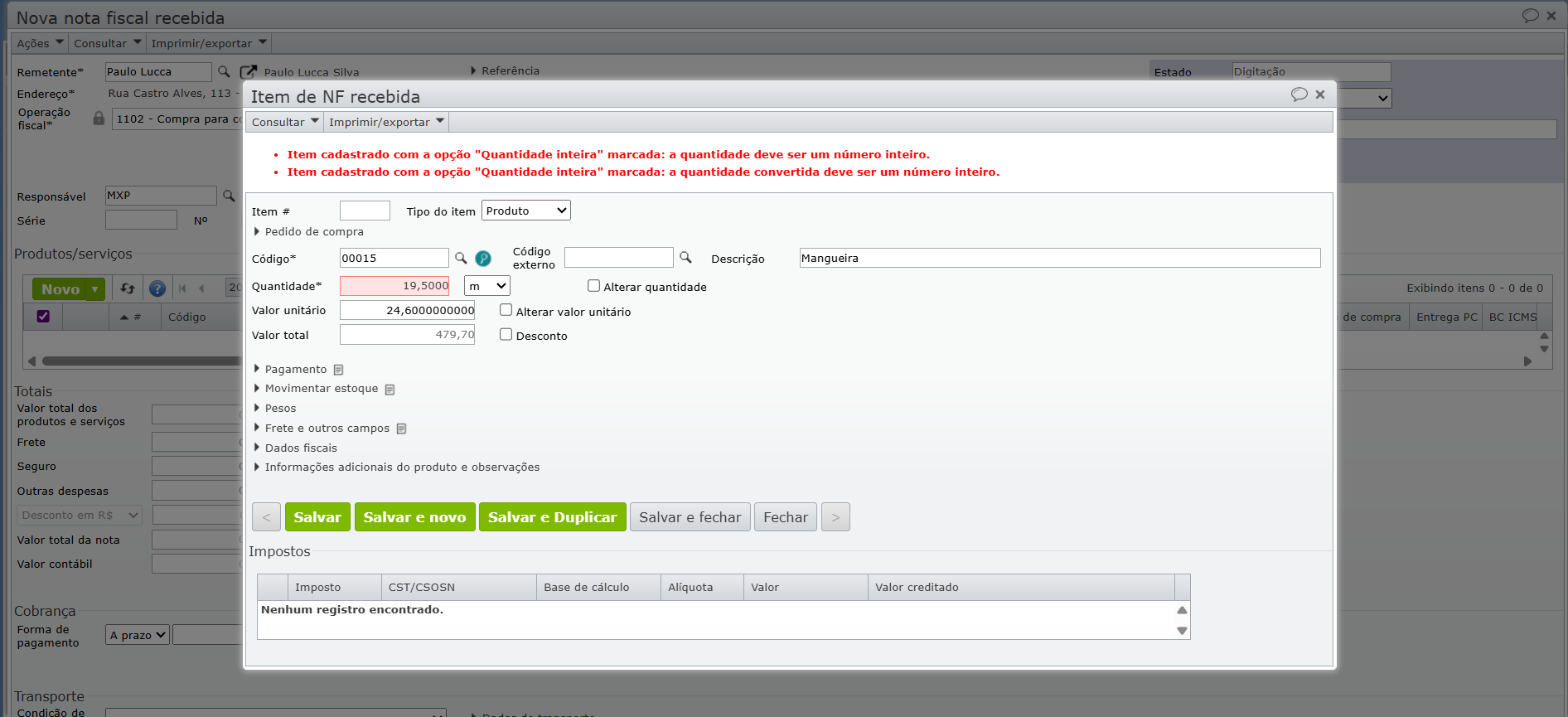Click the Descrição field containing Mangueira
Viewport: 1568px width, 717px height.
coord(1060,258)
